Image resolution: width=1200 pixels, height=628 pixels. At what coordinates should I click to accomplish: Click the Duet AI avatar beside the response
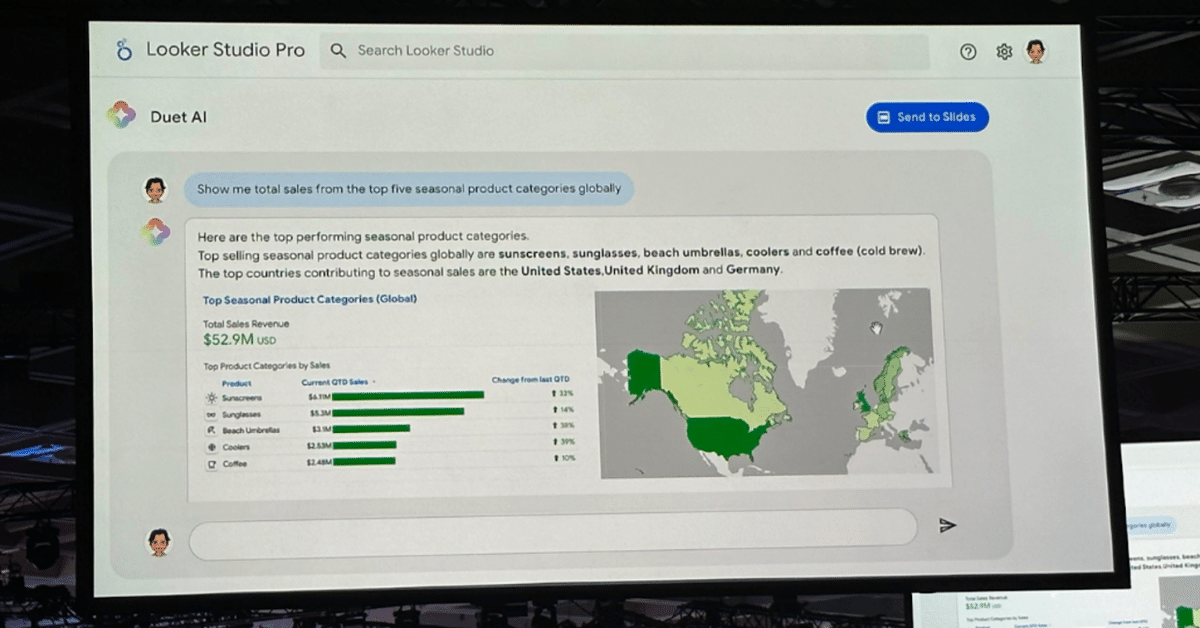tap(155, 232)
